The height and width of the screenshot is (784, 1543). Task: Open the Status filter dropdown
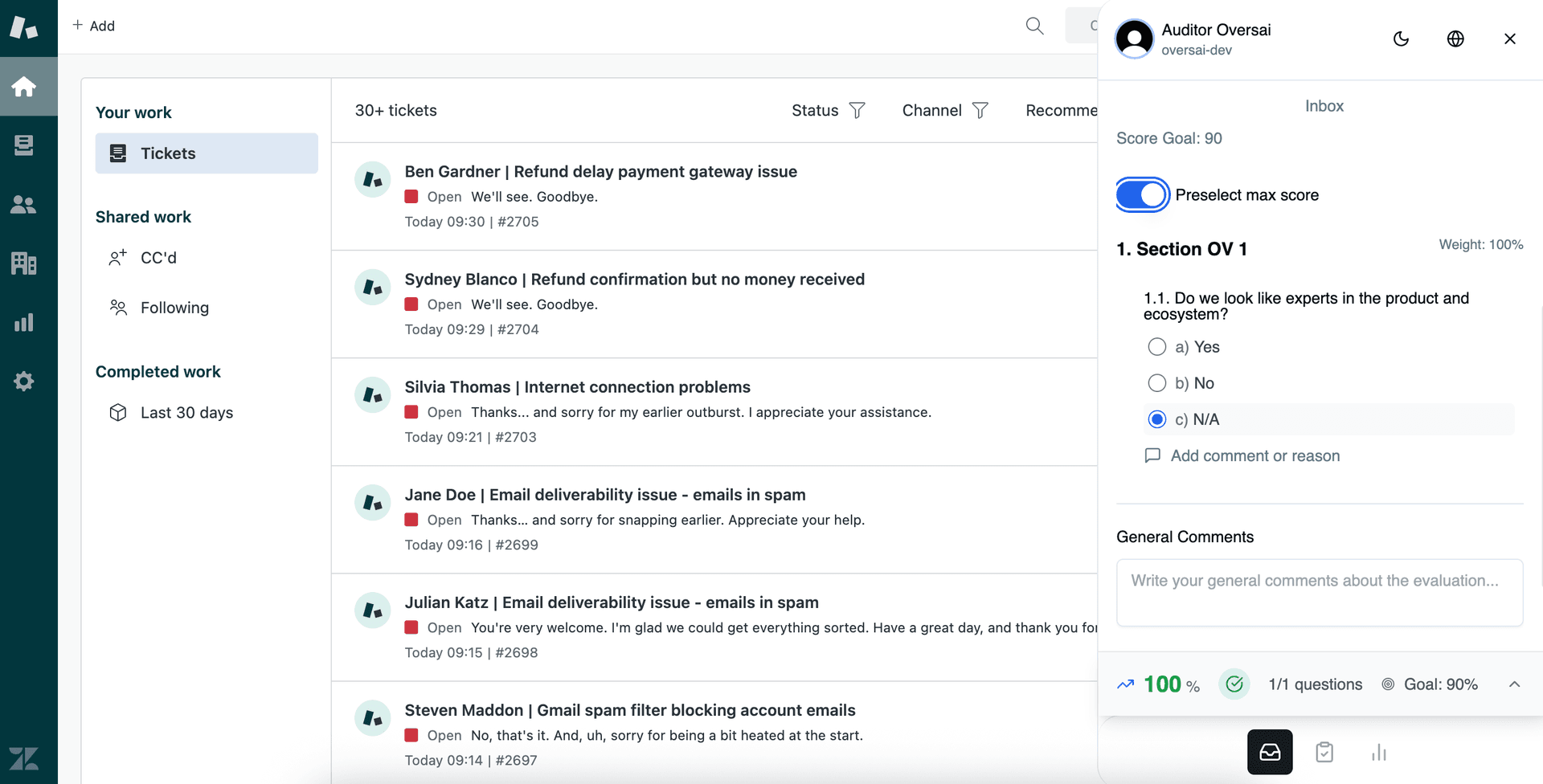pos(828,110)
